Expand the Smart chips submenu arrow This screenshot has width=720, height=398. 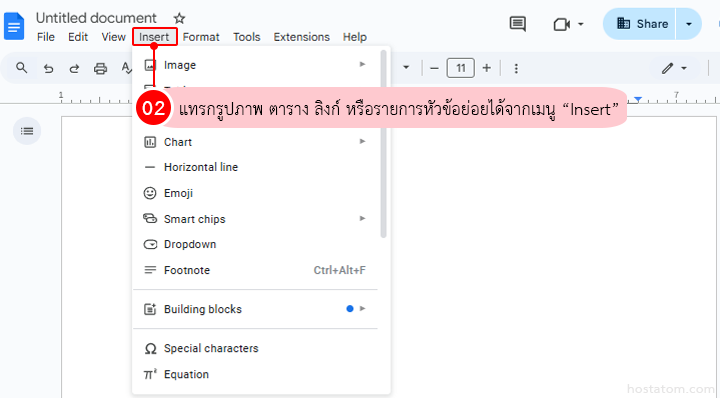(362, 219)
